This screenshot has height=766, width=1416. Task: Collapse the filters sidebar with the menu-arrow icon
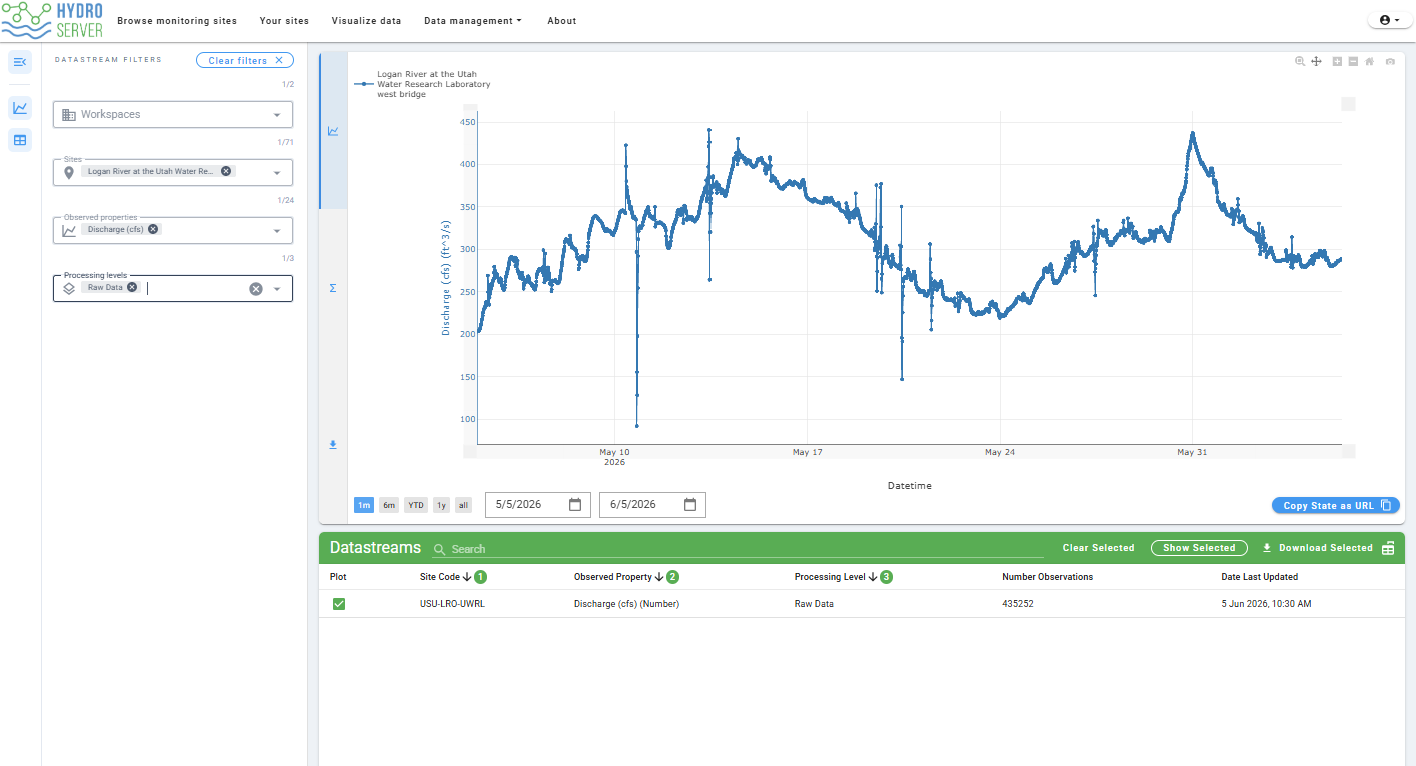(20, 62)
